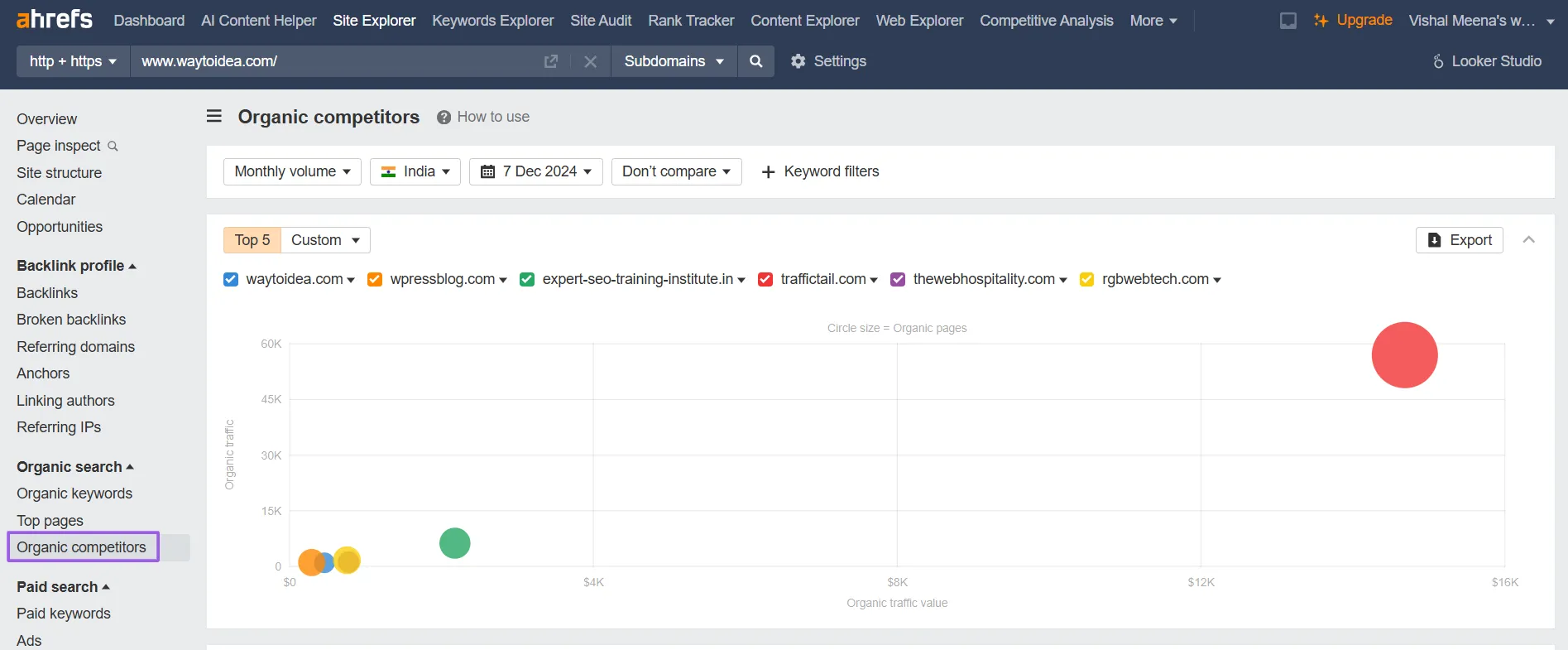Open the Subdomains mode dropdown

tap(674, 61)
